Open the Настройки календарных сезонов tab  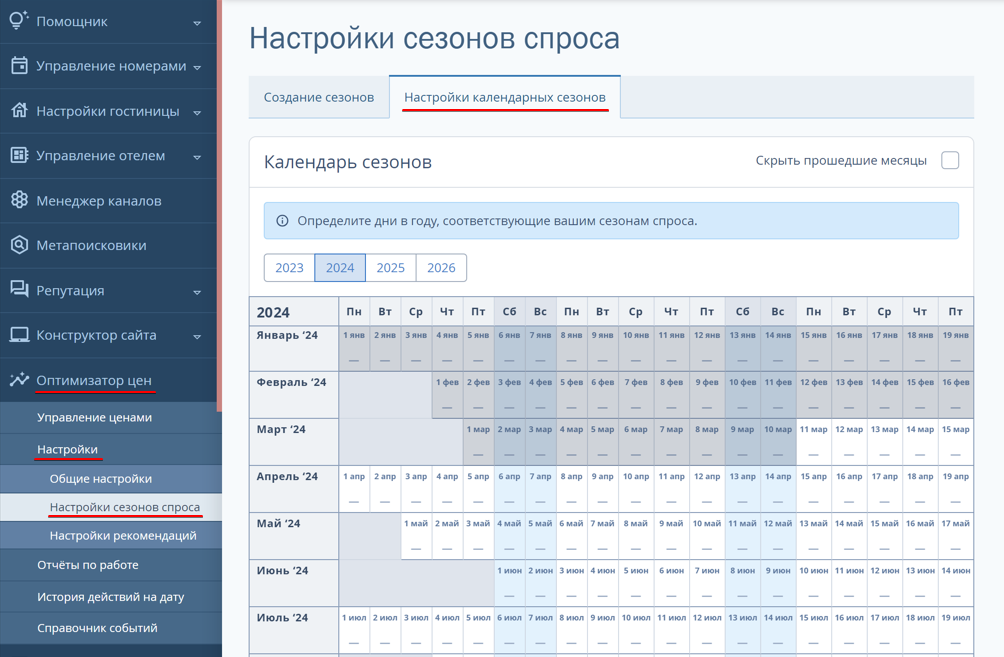pyautogui.click(x=505, y=97)
